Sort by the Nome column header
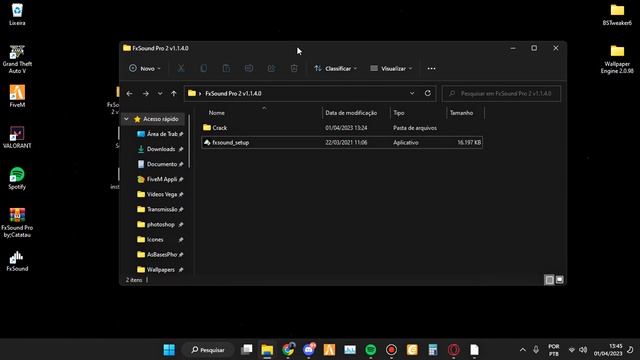The height and width of the screenshot is (360, 640). click(217, 113)
